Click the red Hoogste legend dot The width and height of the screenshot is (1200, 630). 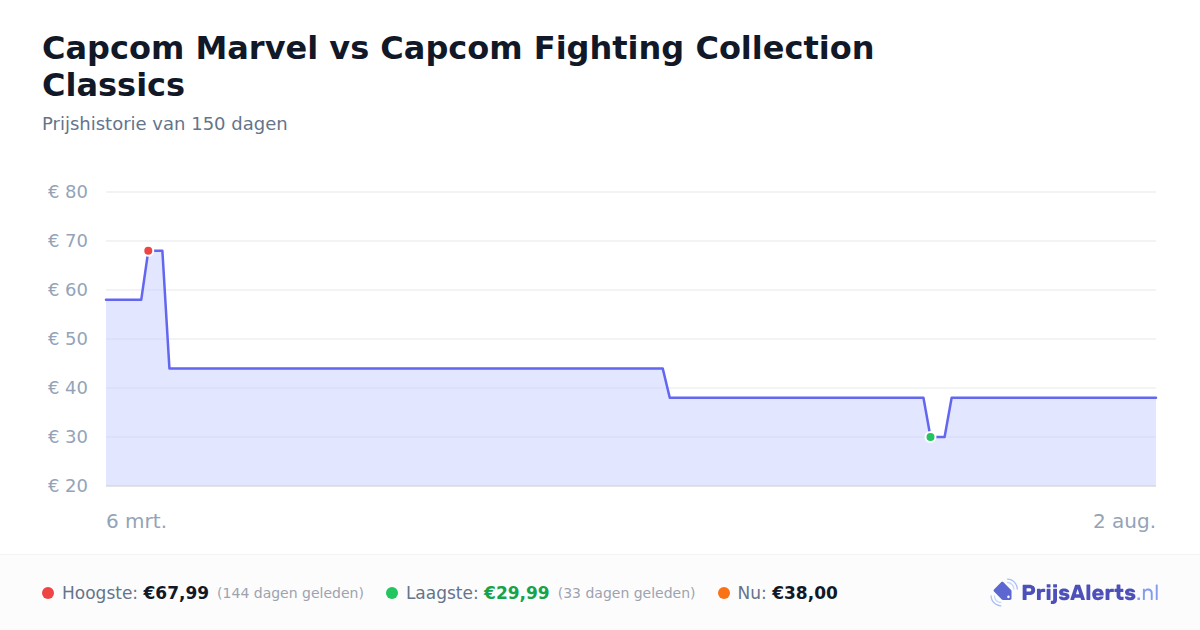(48, 593)
